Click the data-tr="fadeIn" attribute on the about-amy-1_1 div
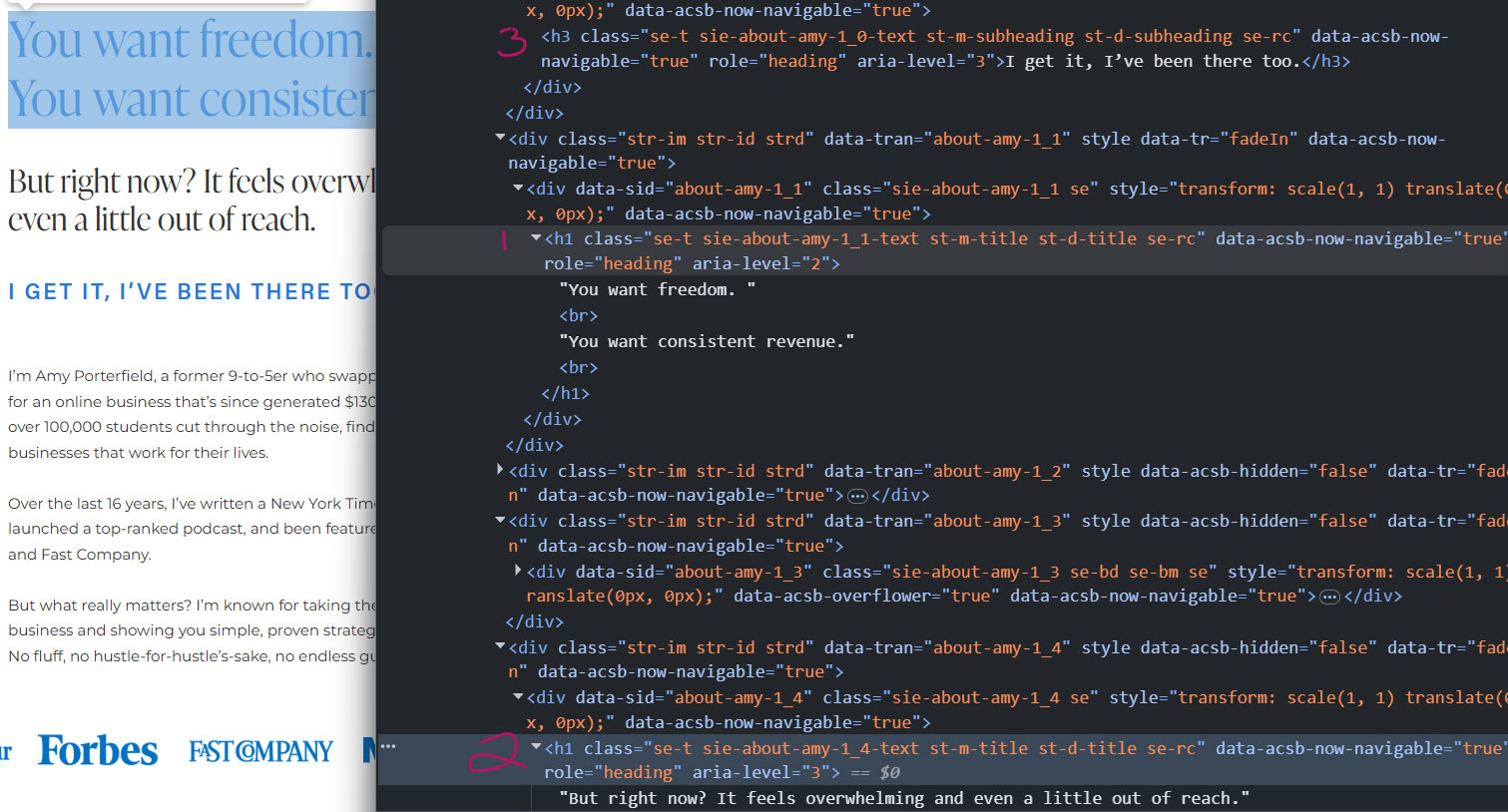1508x812 pixels. point(1219,139)
